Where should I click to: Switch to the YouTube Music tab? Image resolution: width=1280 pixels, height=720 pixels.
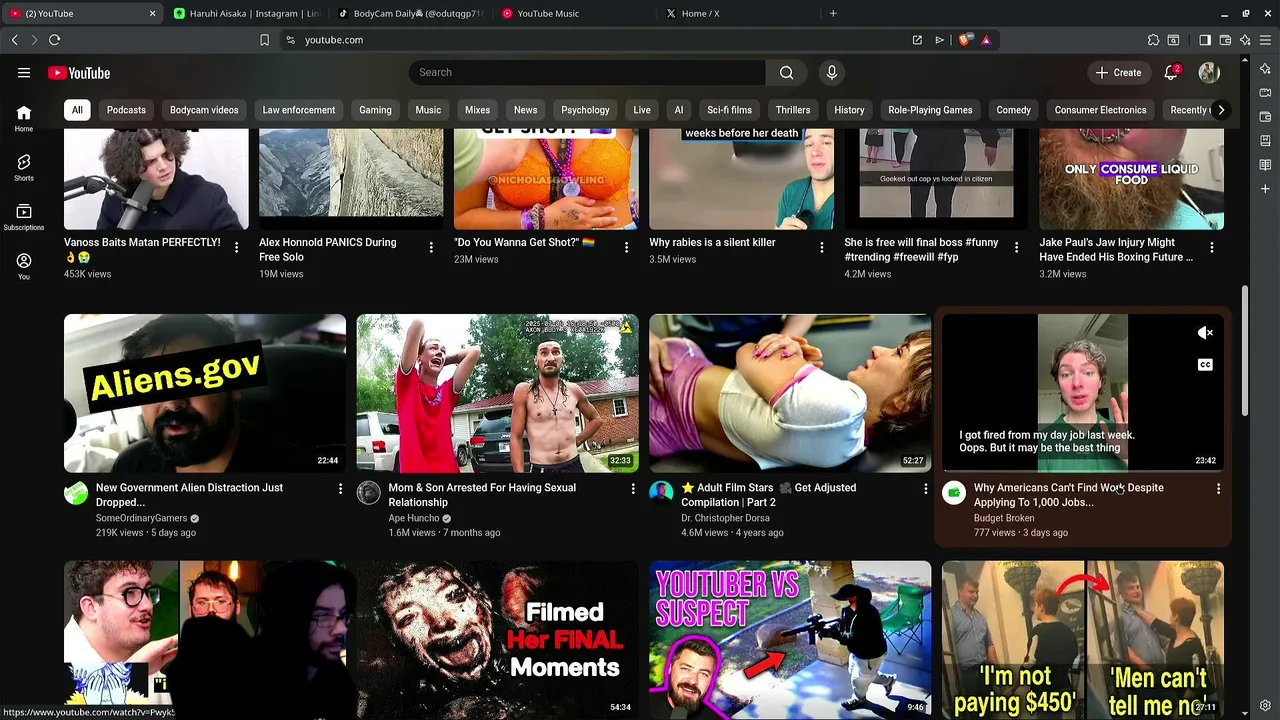click(575, 13)
